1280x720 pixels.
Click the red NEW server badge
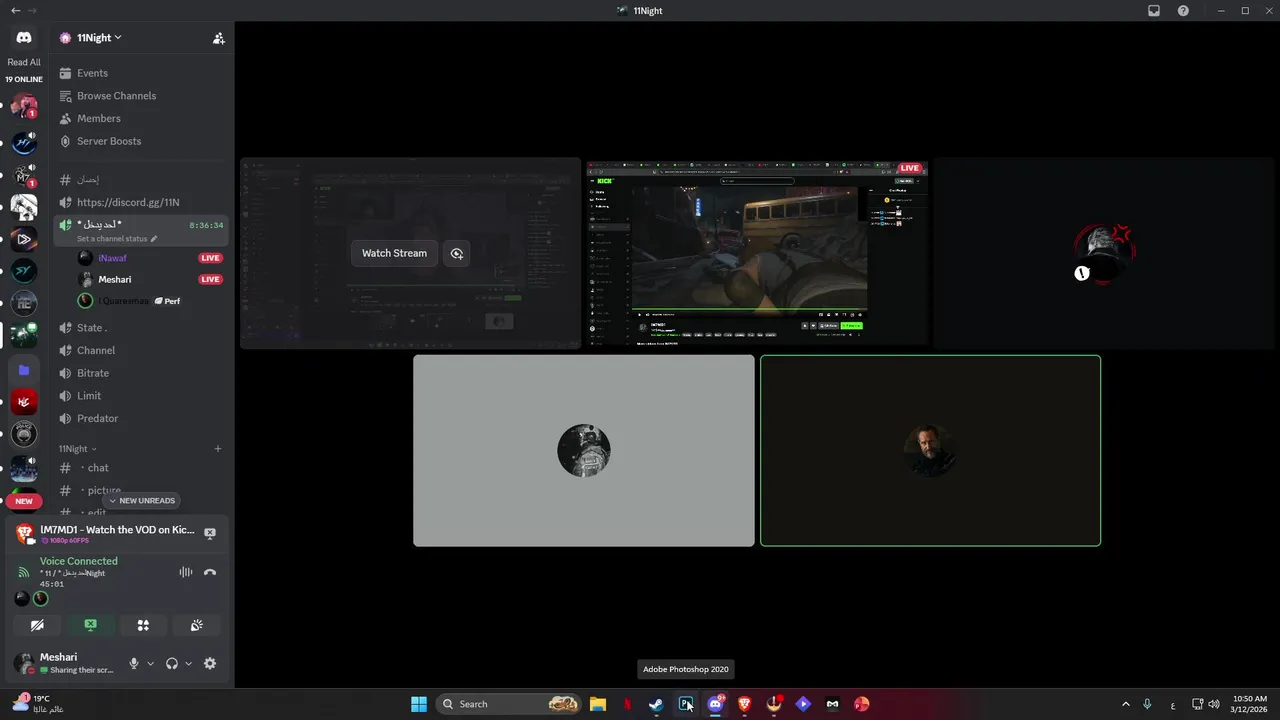pyautogui.click(x=24, y=501)
